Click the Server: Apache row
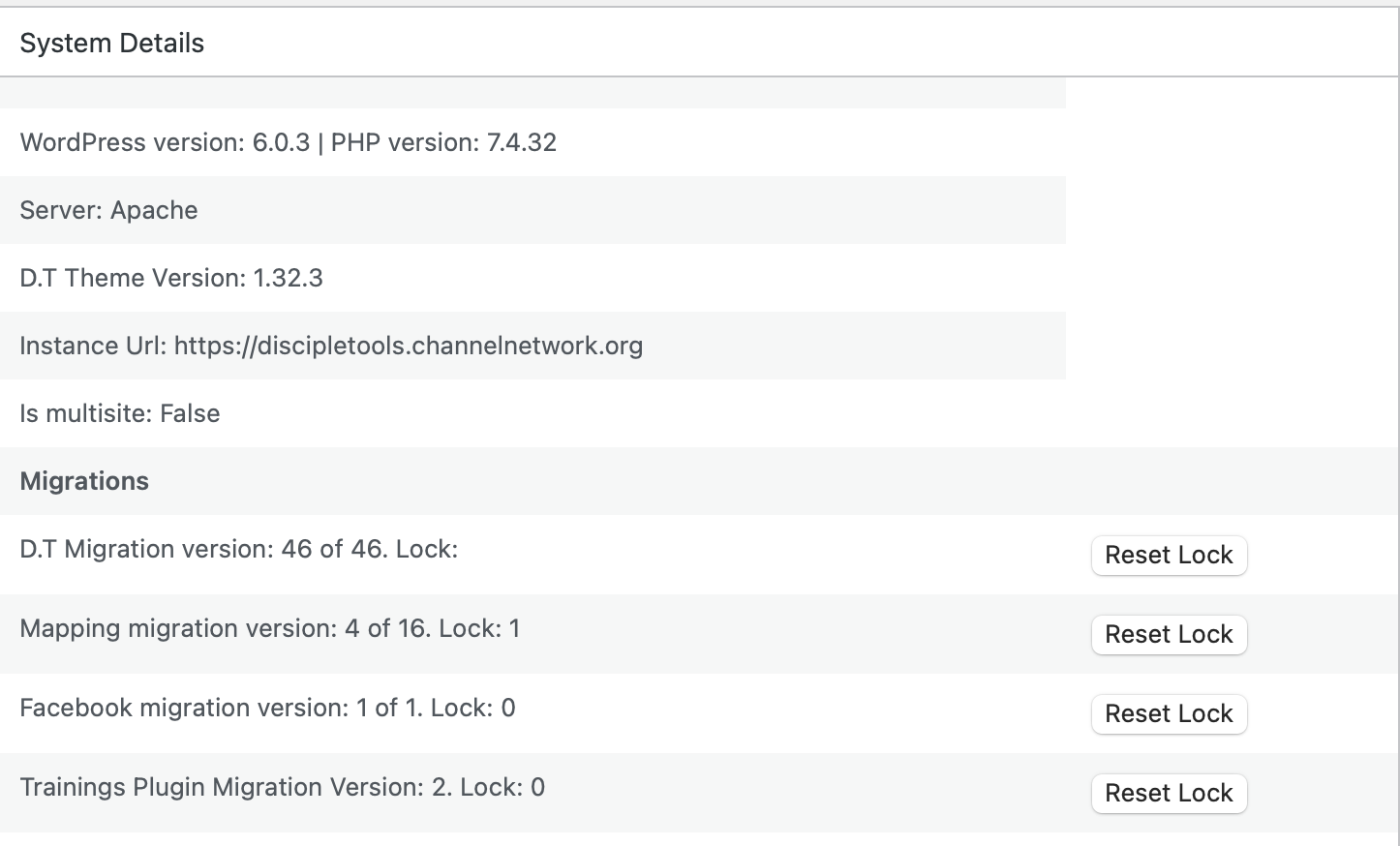The image size is (1400, 846). [x=108, y=210]
